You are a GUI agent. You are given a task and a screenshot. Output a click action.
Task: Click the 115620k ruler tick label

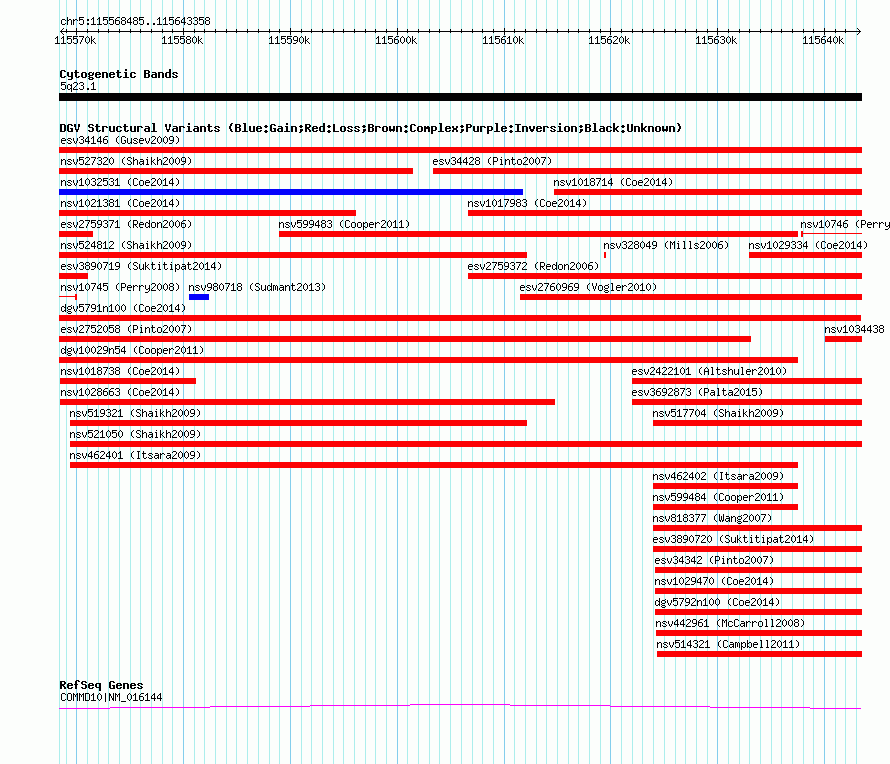tap(609, 40)
